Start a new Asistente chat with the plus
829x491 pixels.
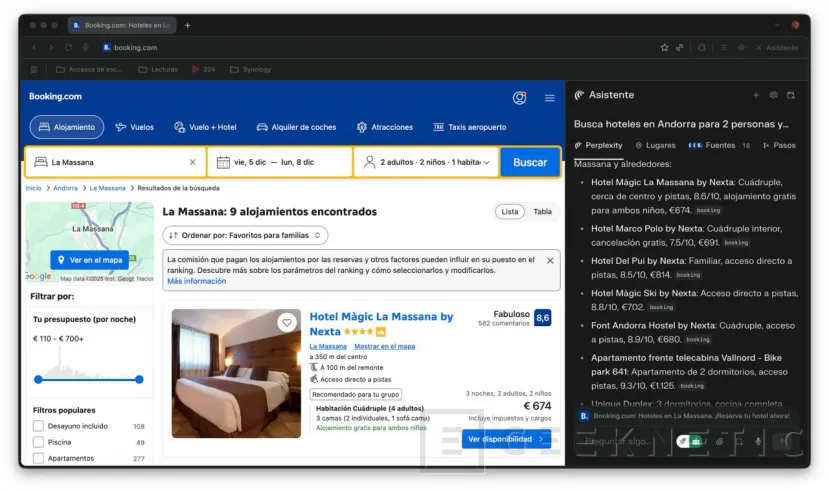[756, 95]
